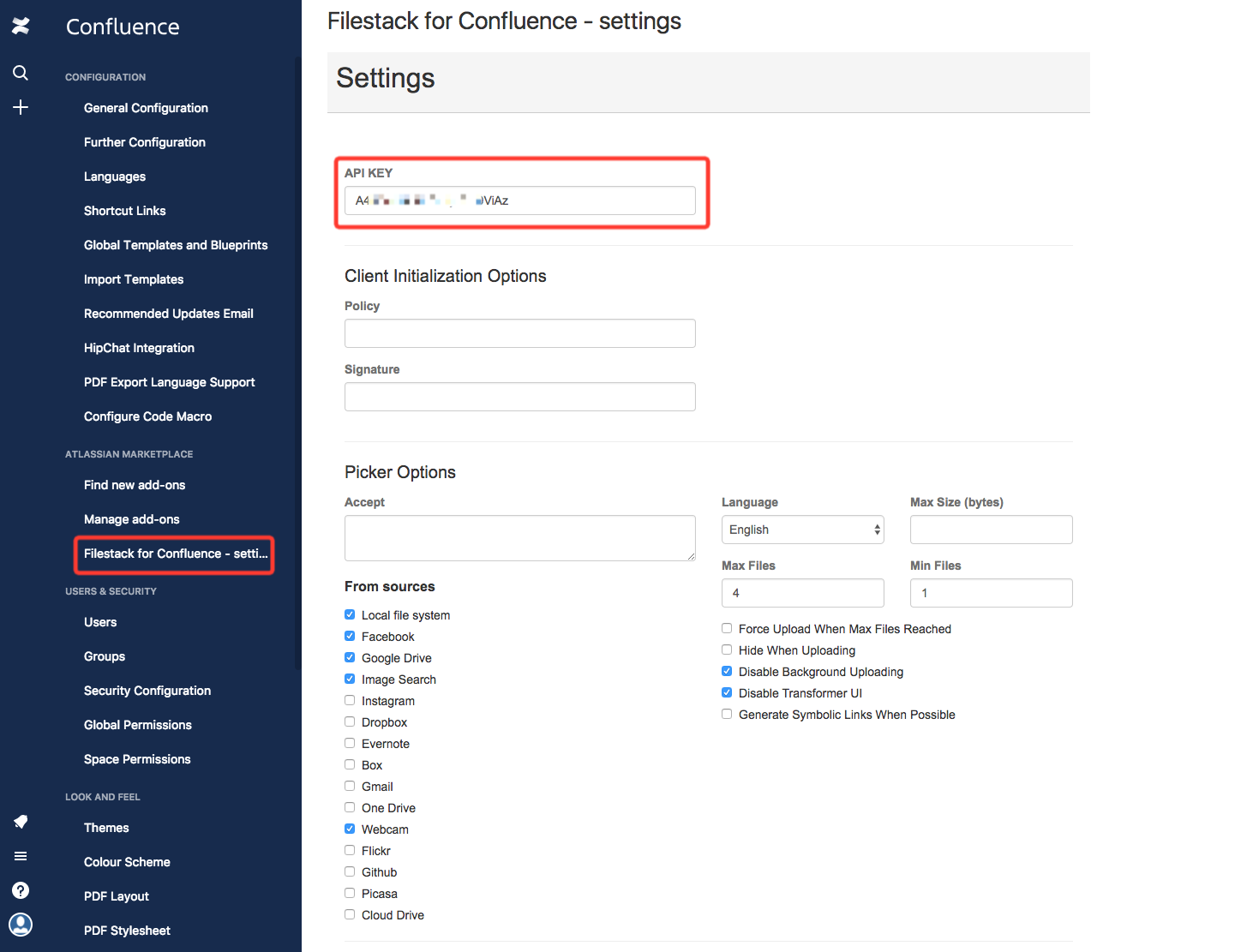Uncheck Local file system source
The height and width of the screenshot is (952, 1247).
point(350,614)
